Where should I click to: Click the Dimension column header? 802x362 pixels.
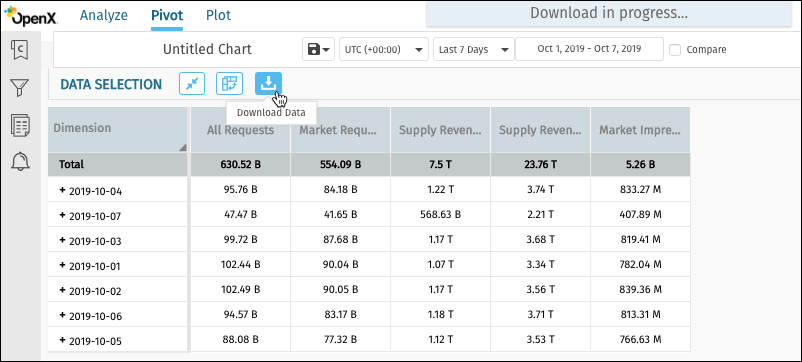tap(118, 129)
